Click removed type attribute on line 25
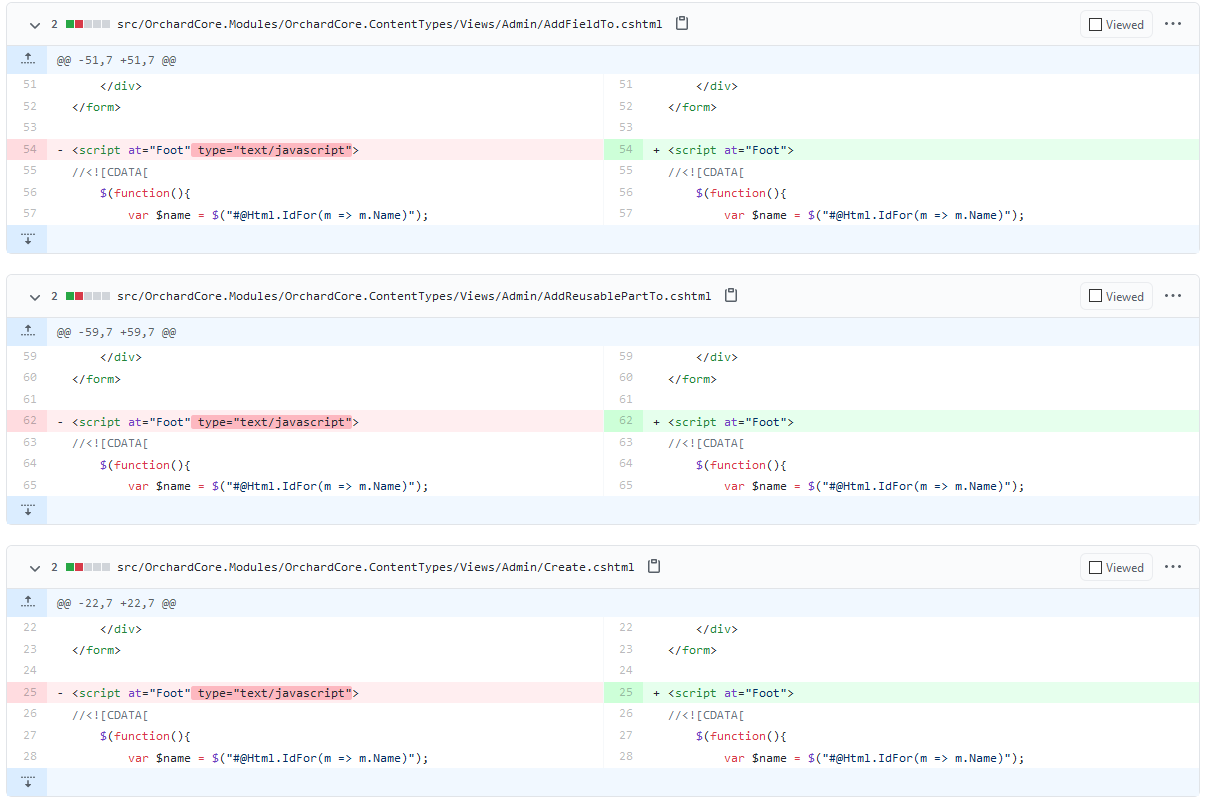 click(x=271, y=693)
